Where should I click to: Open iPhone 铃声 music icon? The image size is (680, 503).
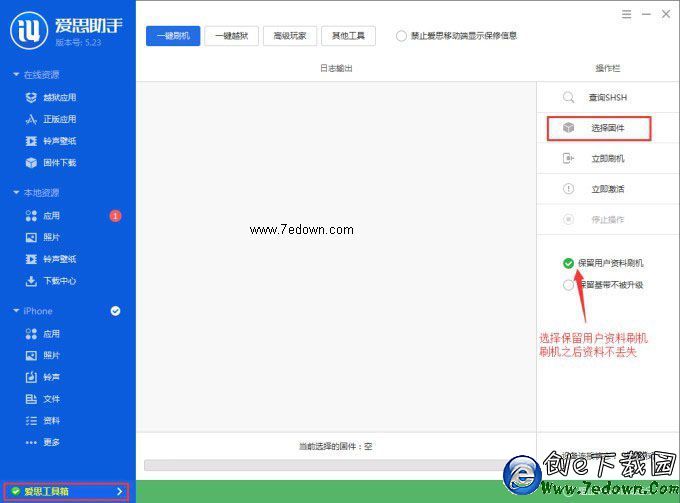[31, 377]
